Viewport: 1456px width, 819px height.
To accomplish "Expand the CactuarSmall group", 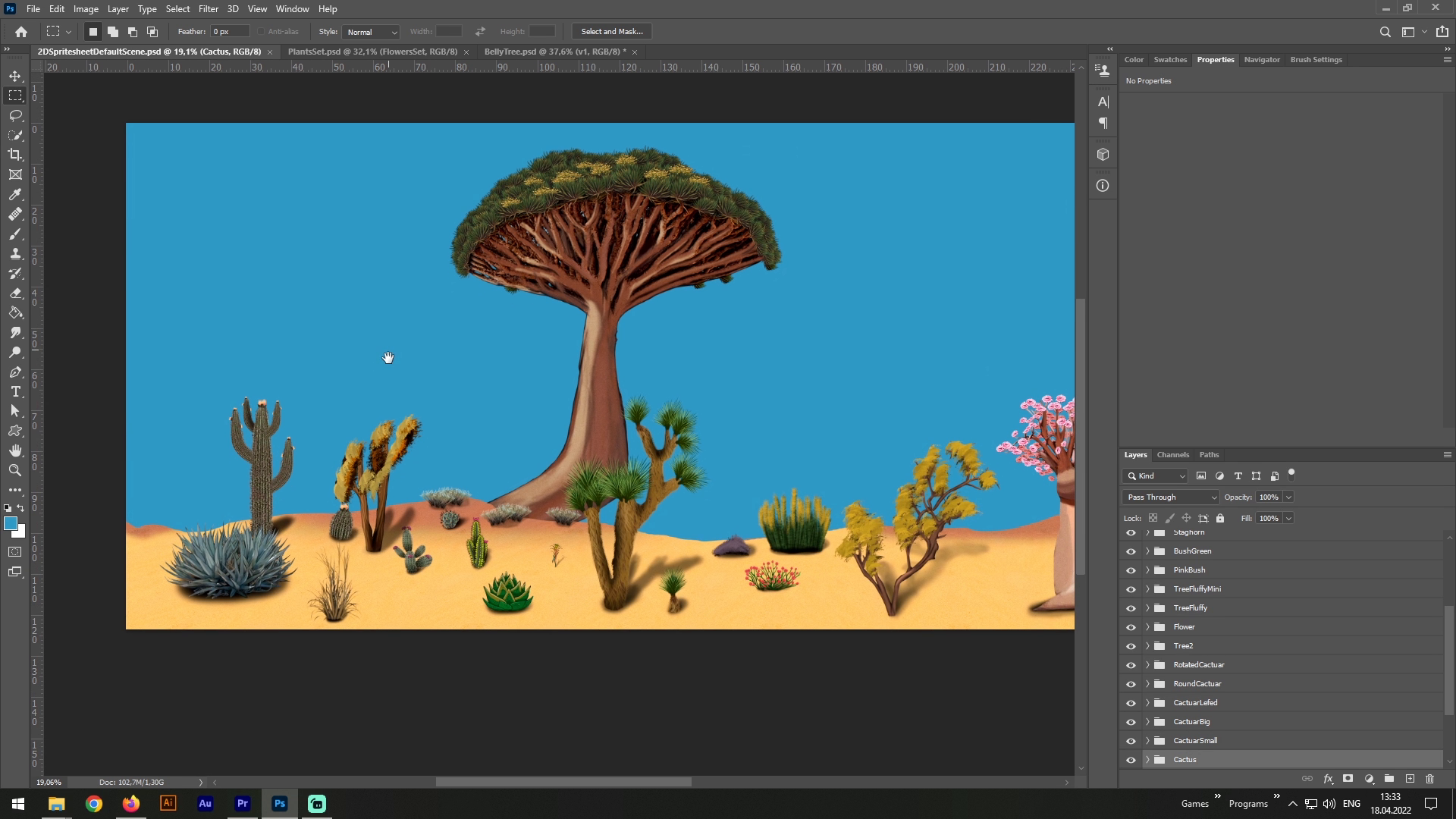I will point(1147,741).
